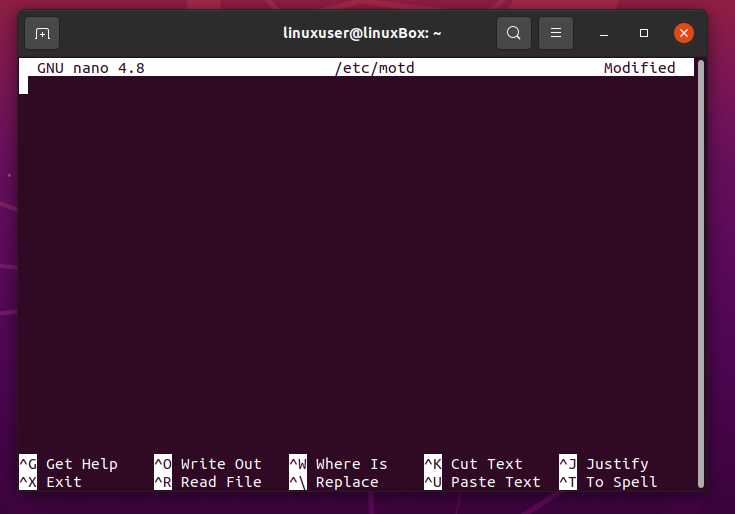Click the To Spell shortcut
Viewport: 735px width, 514px height.
click(x=621, y=482)
